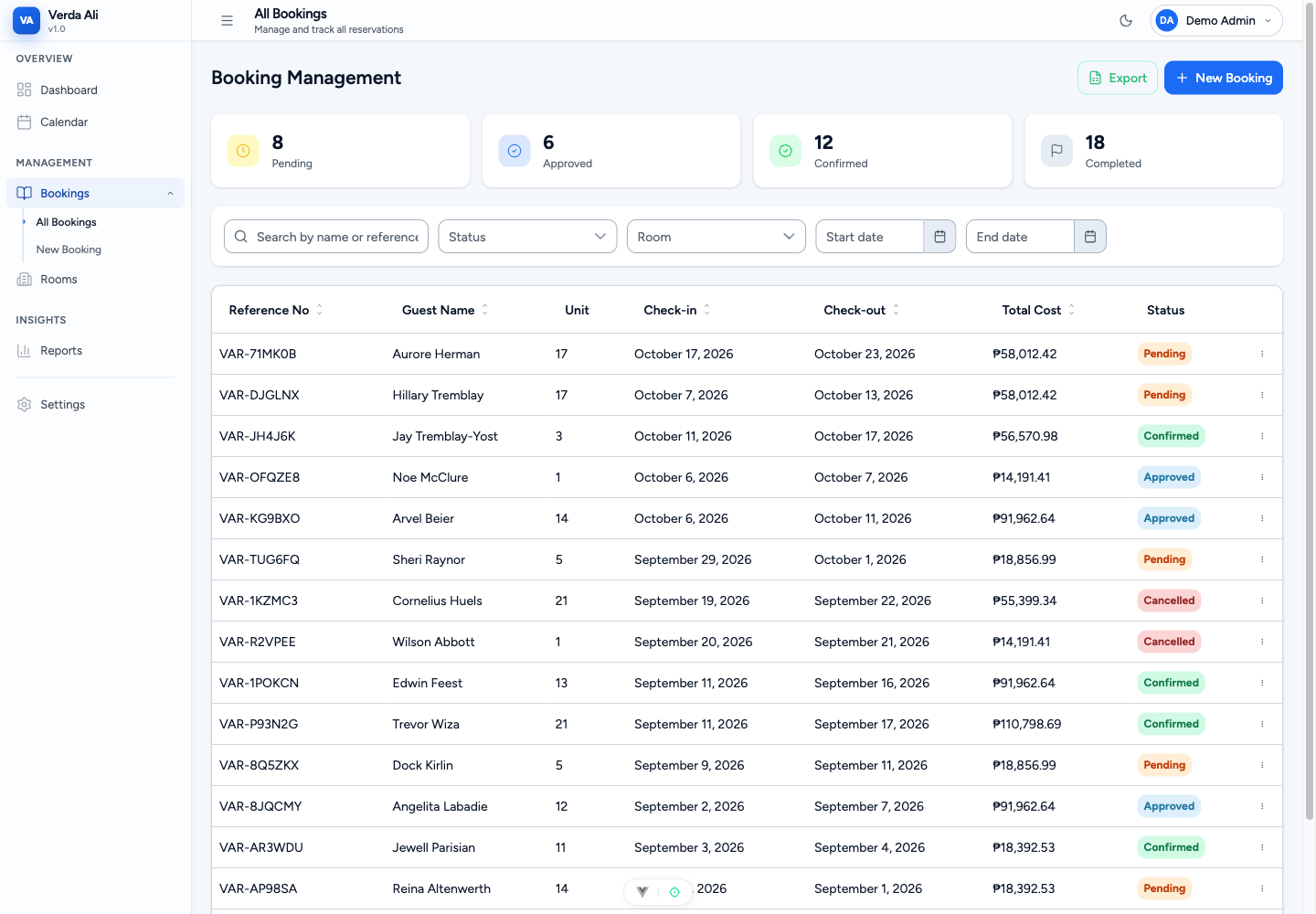Open actions menu for VAR-JH4J6K row
This screenshot has height=914, width=1316.
pyautogui.click(x=1262, y=436)
